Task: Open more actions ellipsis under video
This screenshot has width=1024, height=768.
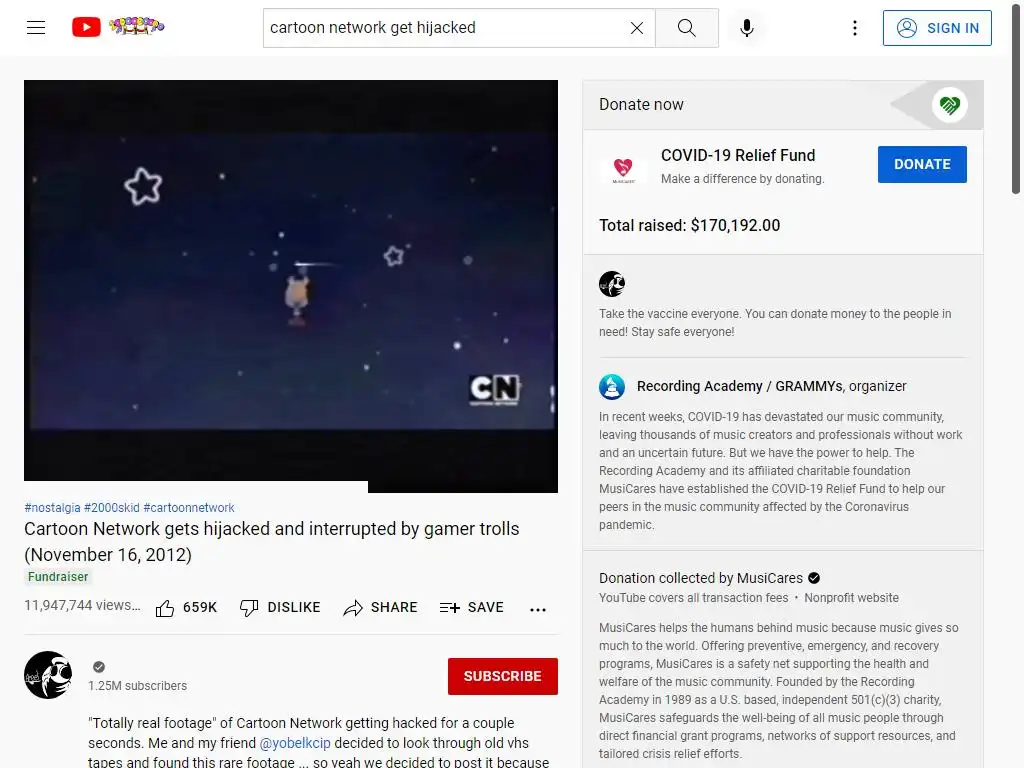Action: [x=538, y=609]
